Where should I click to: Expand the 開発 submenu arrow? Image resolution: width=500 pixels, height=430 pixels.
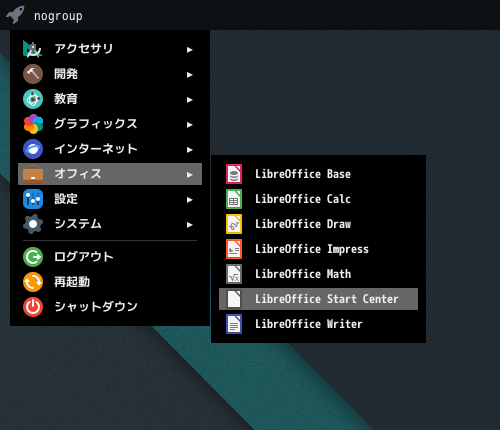click(189, 75)
